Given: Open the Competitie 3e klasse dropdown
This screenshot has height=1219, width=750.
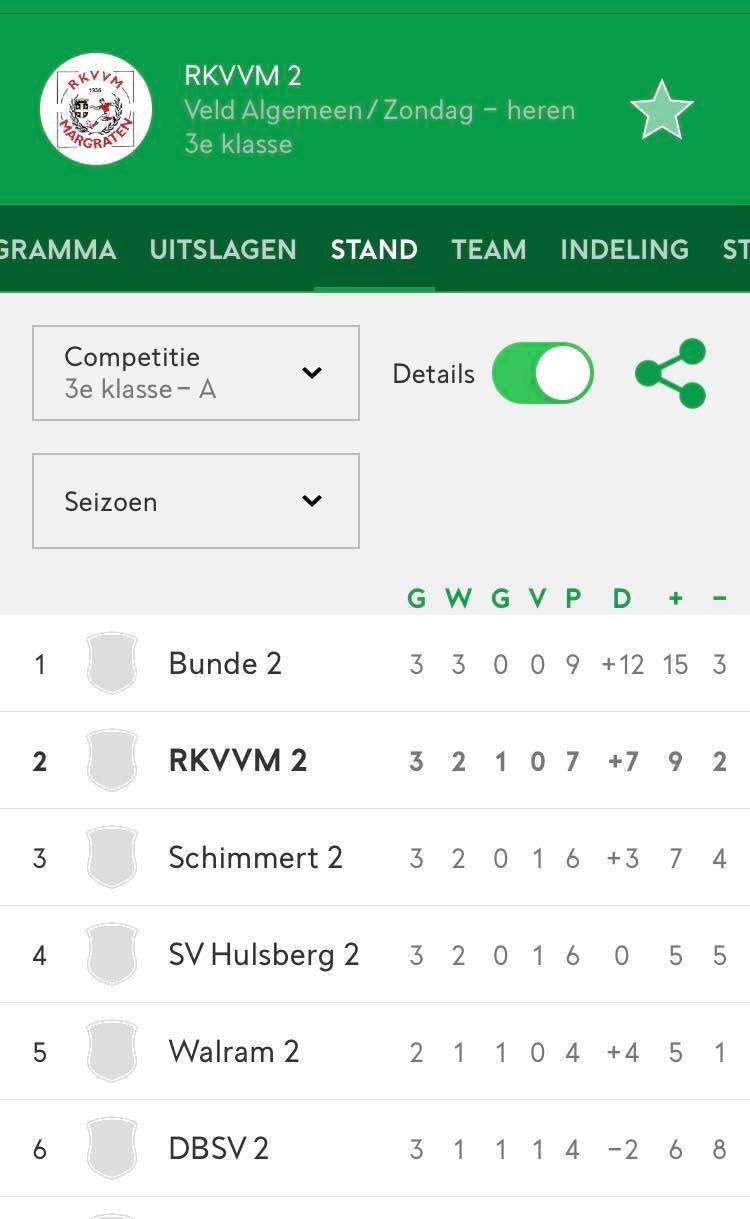Looking at the screenshot, I should 196,373.
